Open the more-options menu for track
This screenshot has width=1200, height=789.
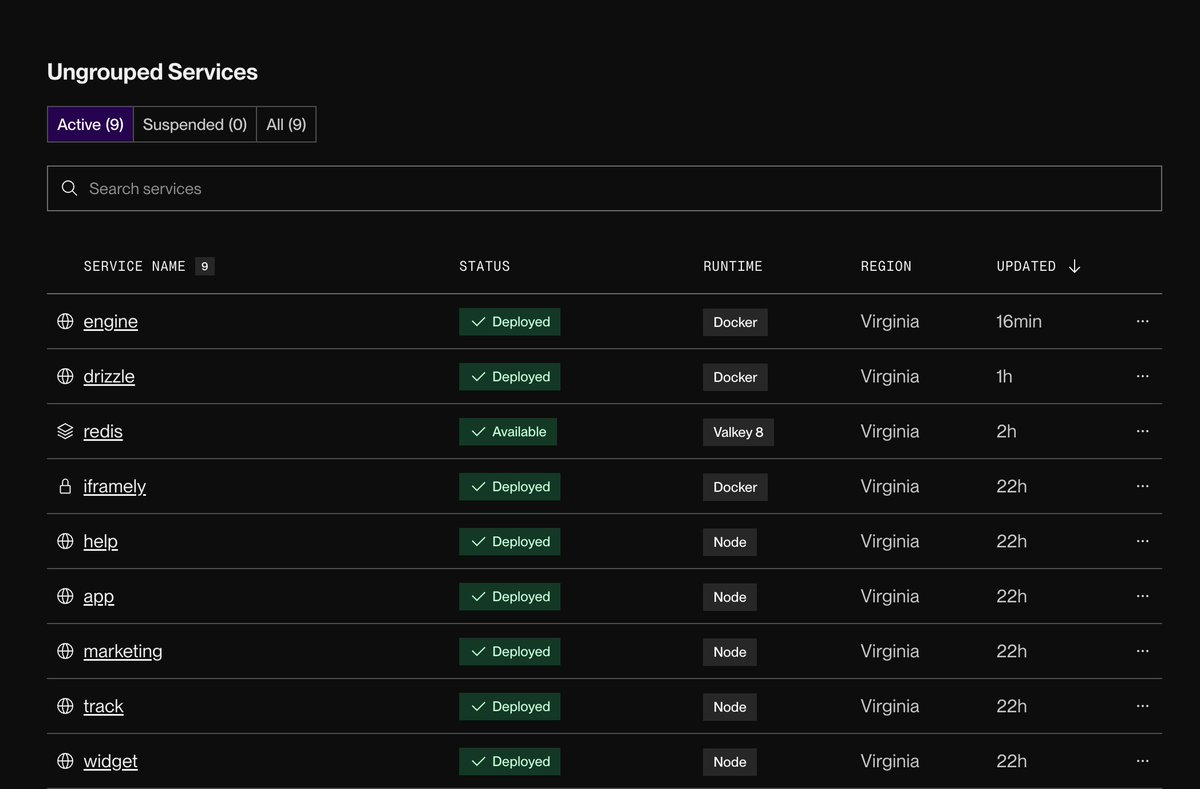[1143, 706]
